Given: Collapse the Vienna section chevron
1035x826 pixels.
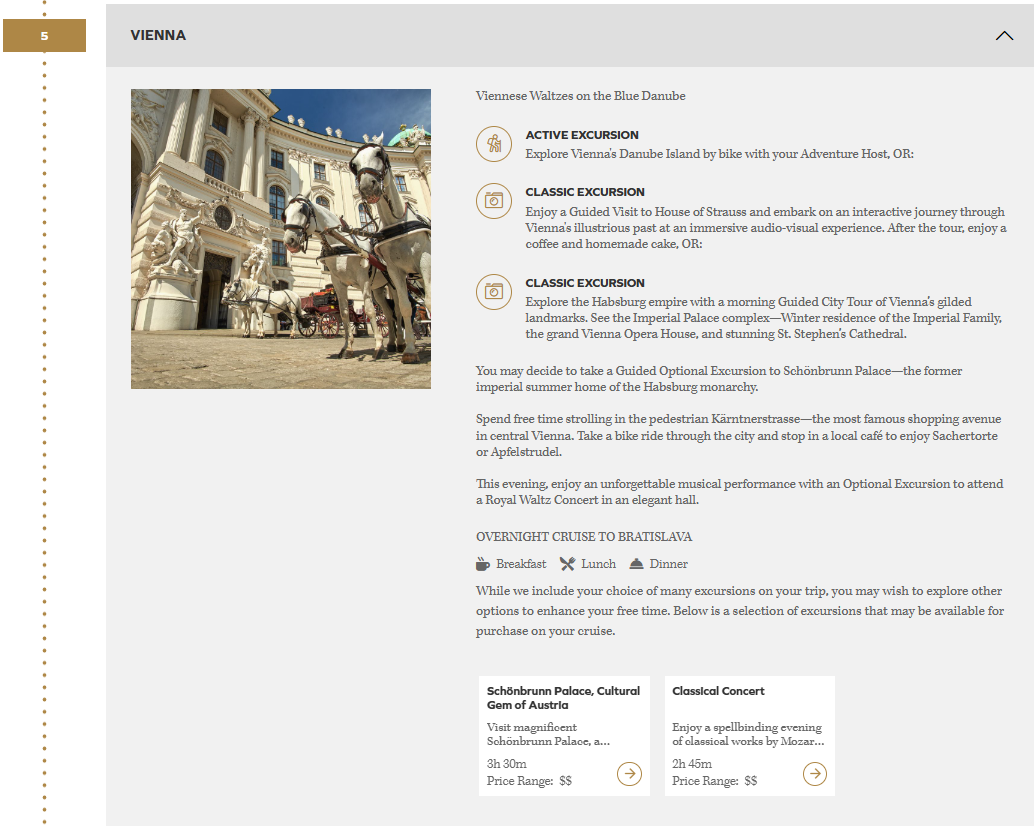Looking at the screenshot, I should click(x=1004, y=36).
